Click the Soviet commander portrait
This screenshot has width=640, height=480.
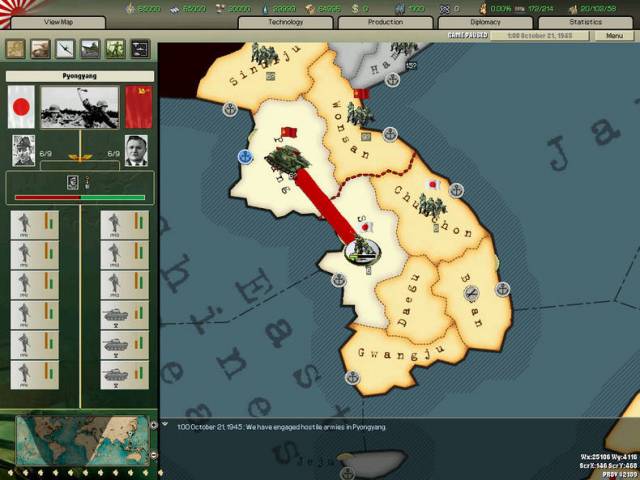pos(136,150)
